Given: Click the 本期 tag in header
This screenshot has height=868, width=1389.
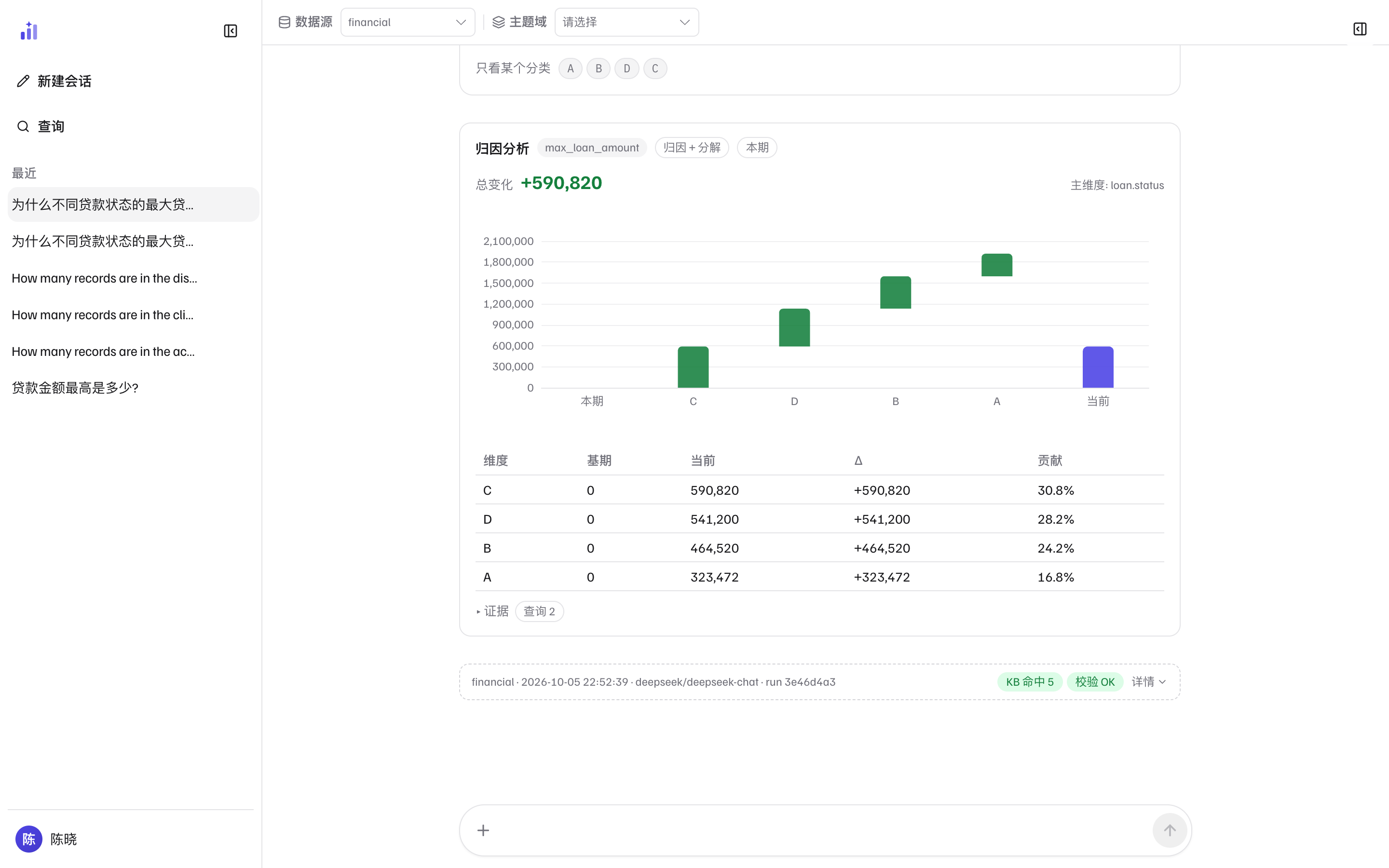Looking at the screenshot, I should (757, 148).
